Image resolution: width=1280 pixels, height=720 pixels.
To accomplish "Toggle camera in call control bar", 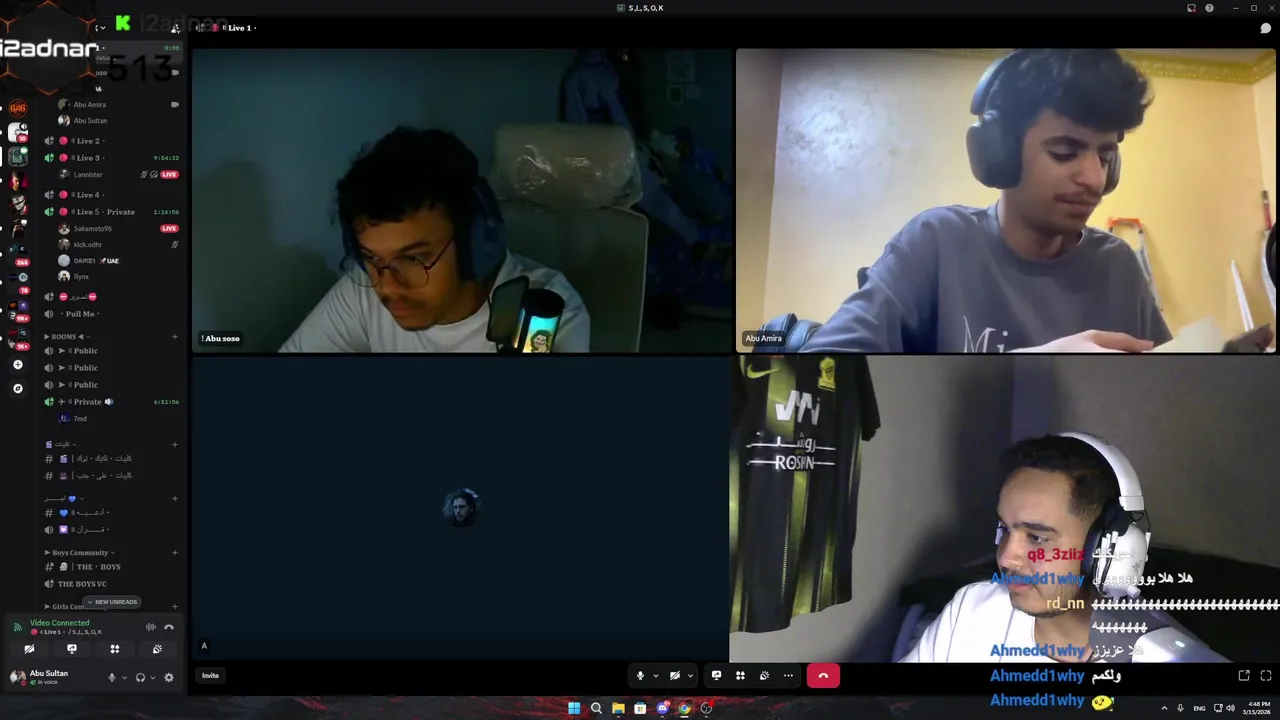I will point(675,676).
